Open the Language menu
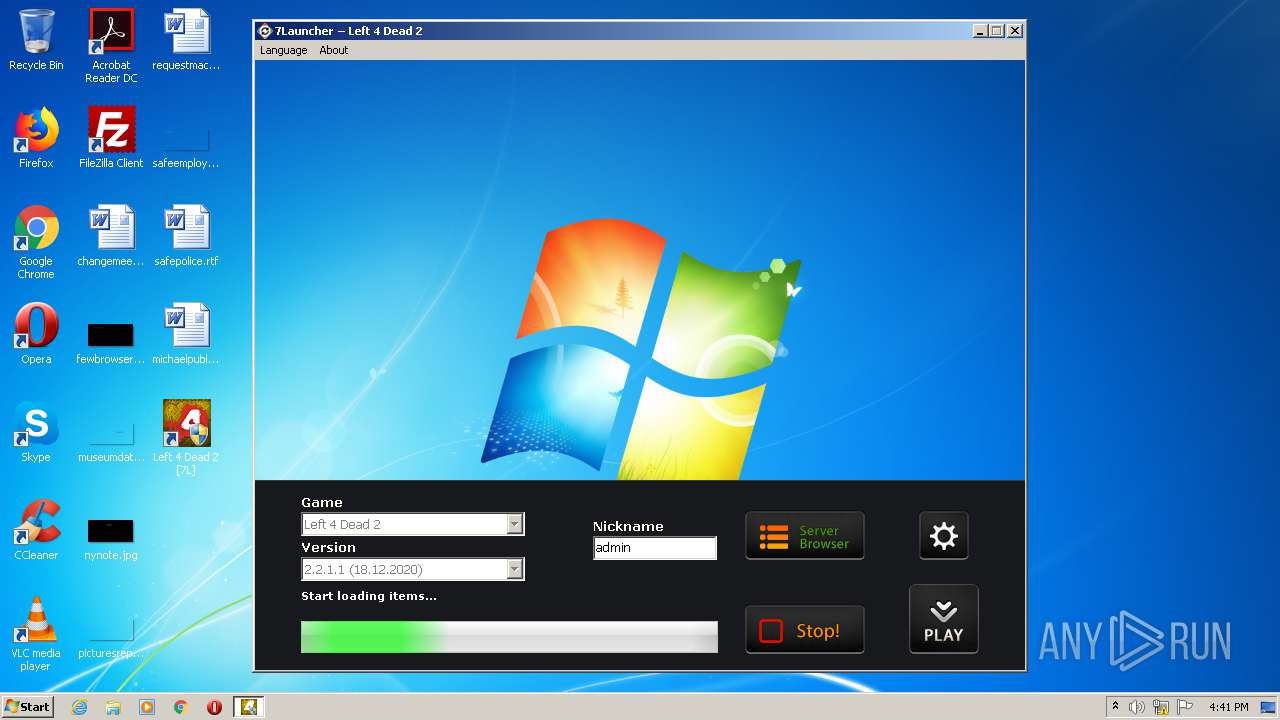Screen dimensions: 1280x720 [284, 50]
